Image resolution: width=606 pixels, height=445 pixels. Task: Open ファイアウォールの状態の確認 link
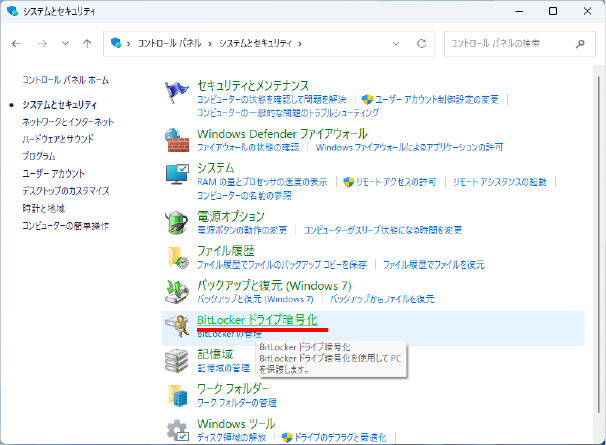tap(248, 147)
